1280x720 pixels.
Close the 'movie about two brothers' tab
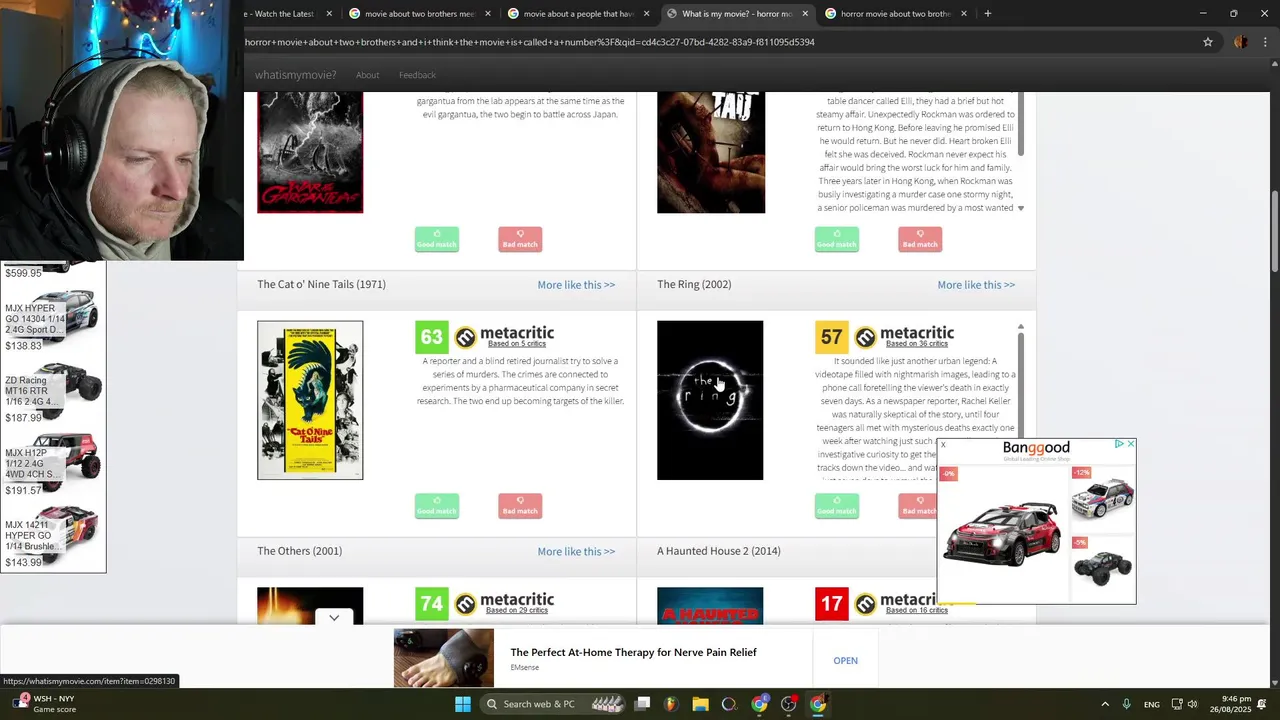488,14
